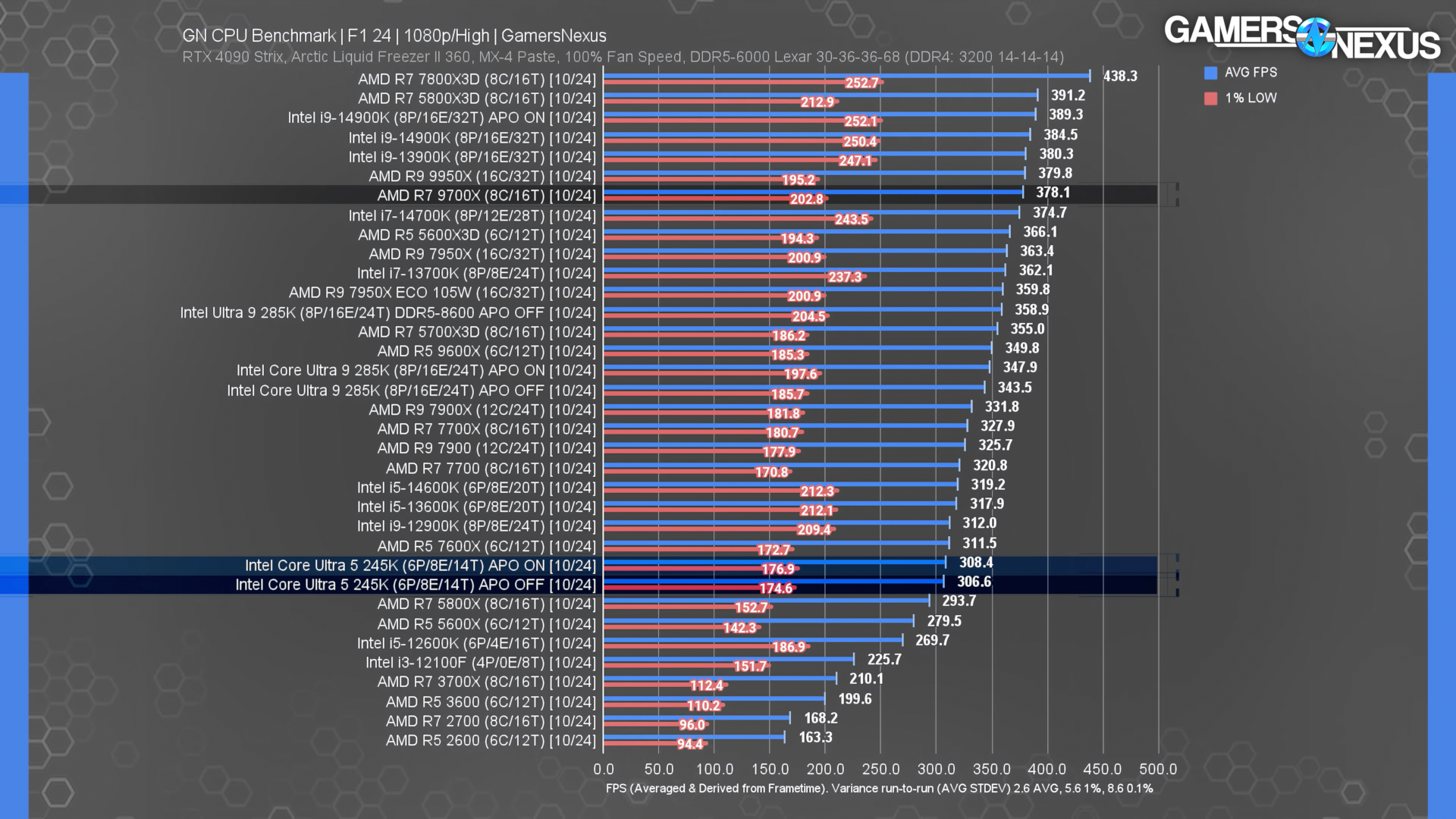
Task: Click the 269.7 average FPS value
Action: tap(932, 640)
